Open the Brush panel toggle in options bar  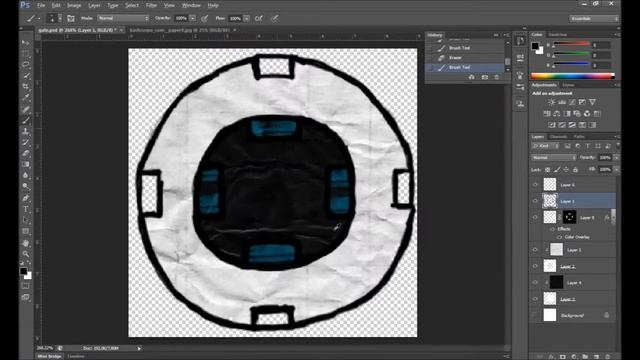click(x=71, y=18)
